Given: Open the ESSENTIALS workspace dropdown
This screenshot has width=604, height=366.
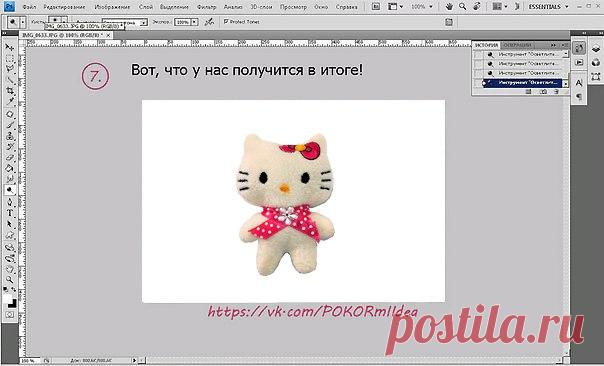Looking at the screenshot, I should tap(549, 7).
